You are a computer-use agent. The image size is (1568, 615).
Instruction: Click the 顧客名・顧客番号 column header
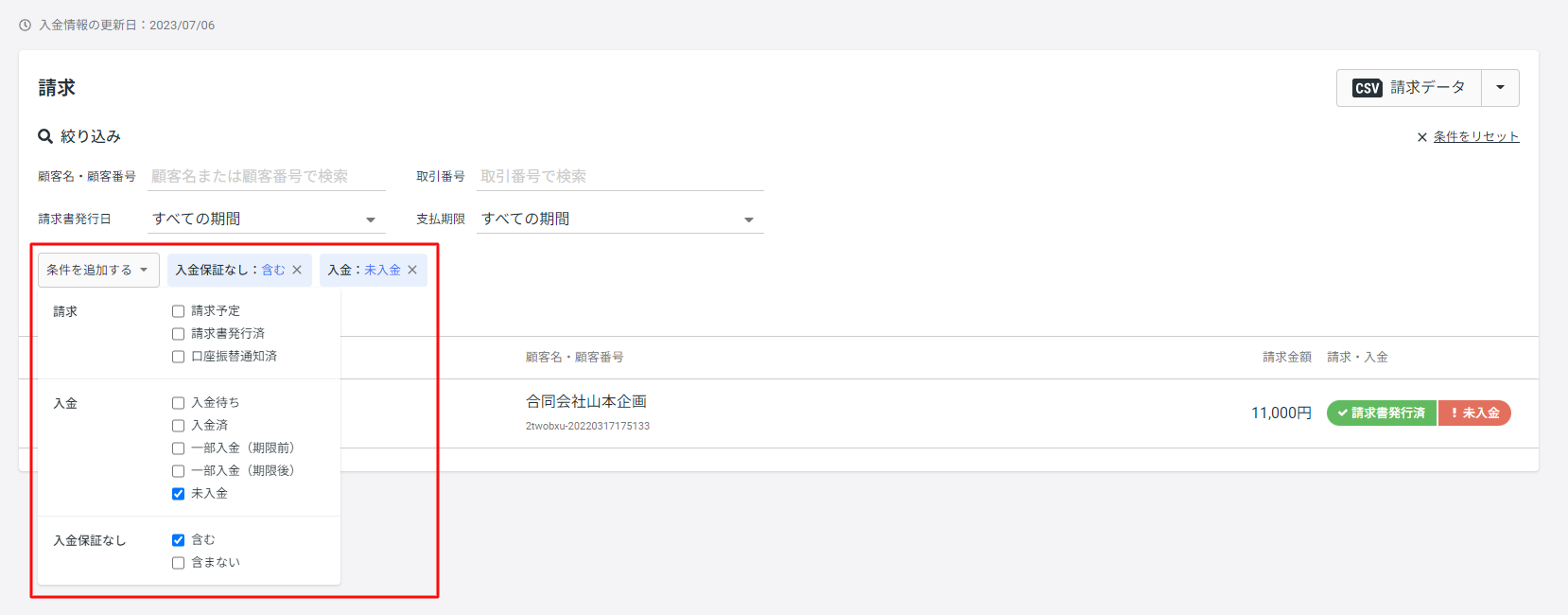click(574, 358)
